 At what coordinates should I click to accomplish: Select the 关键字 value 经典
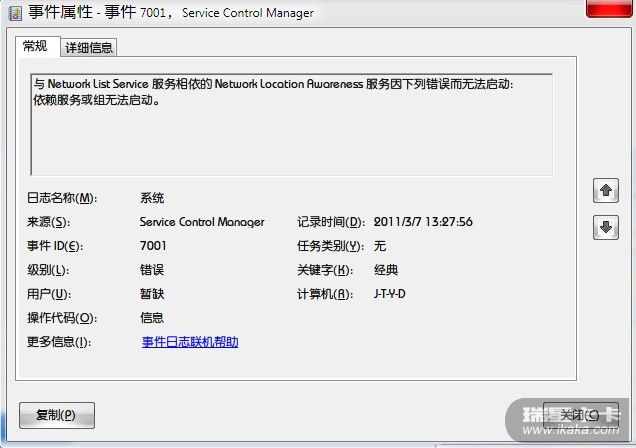pyautogui.click(x=386, y=270)
